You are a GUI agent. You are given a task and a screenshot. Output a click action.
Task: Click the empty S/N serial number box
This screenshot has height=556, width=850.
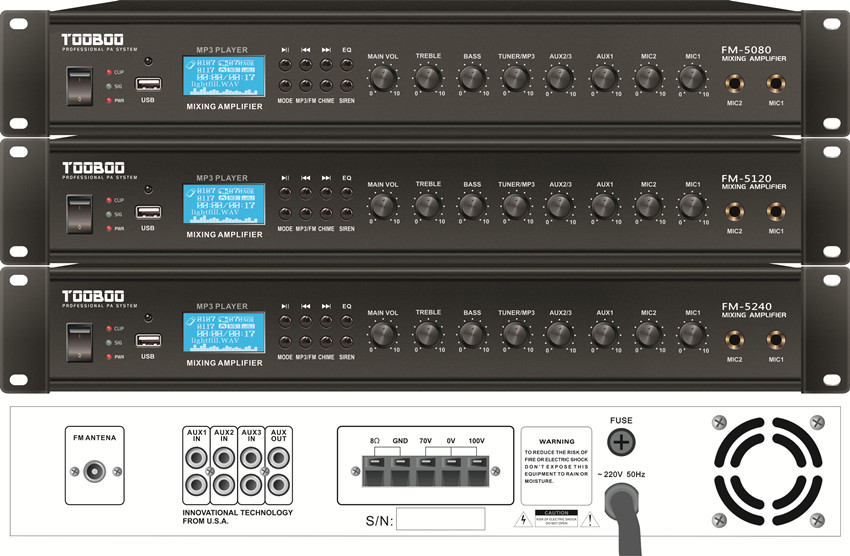[x=441, y=519]
